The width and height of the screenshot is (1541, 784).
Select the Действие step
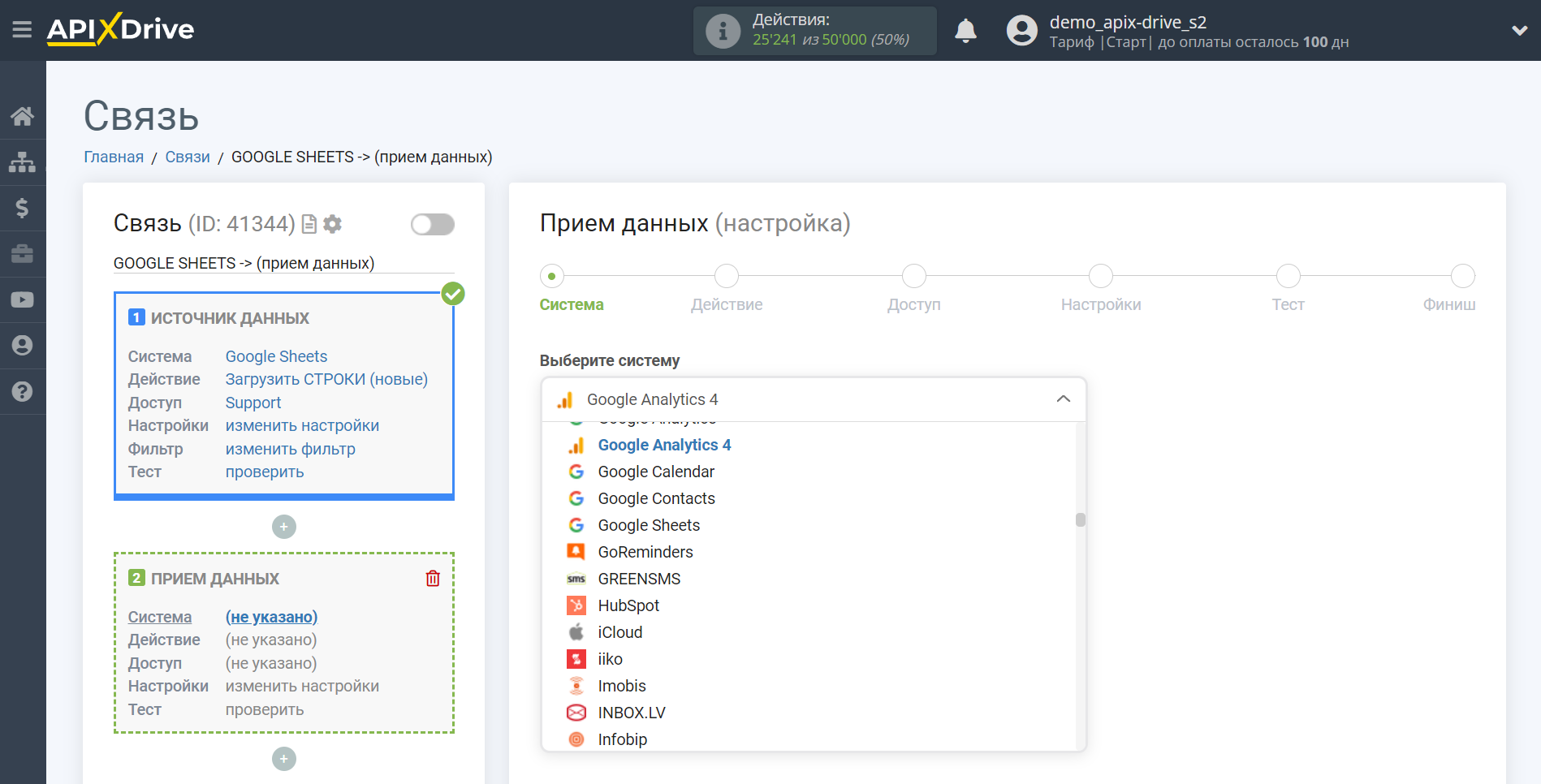[x=727, y=276]
